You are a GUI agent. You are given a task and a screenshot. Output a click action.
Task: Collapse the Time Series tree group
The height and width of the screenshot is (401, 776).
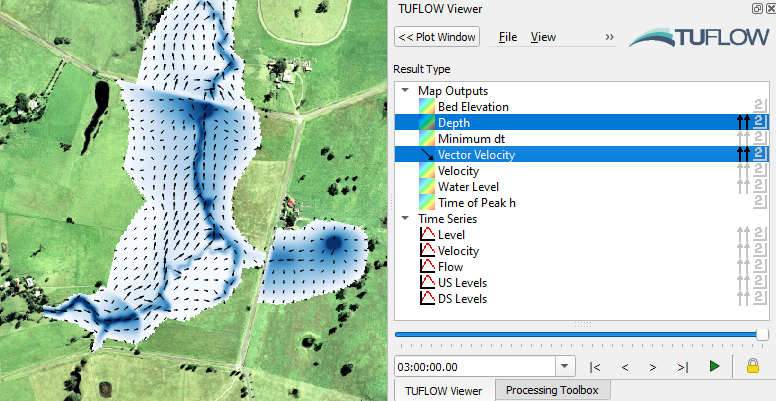(x=405, y=219)
